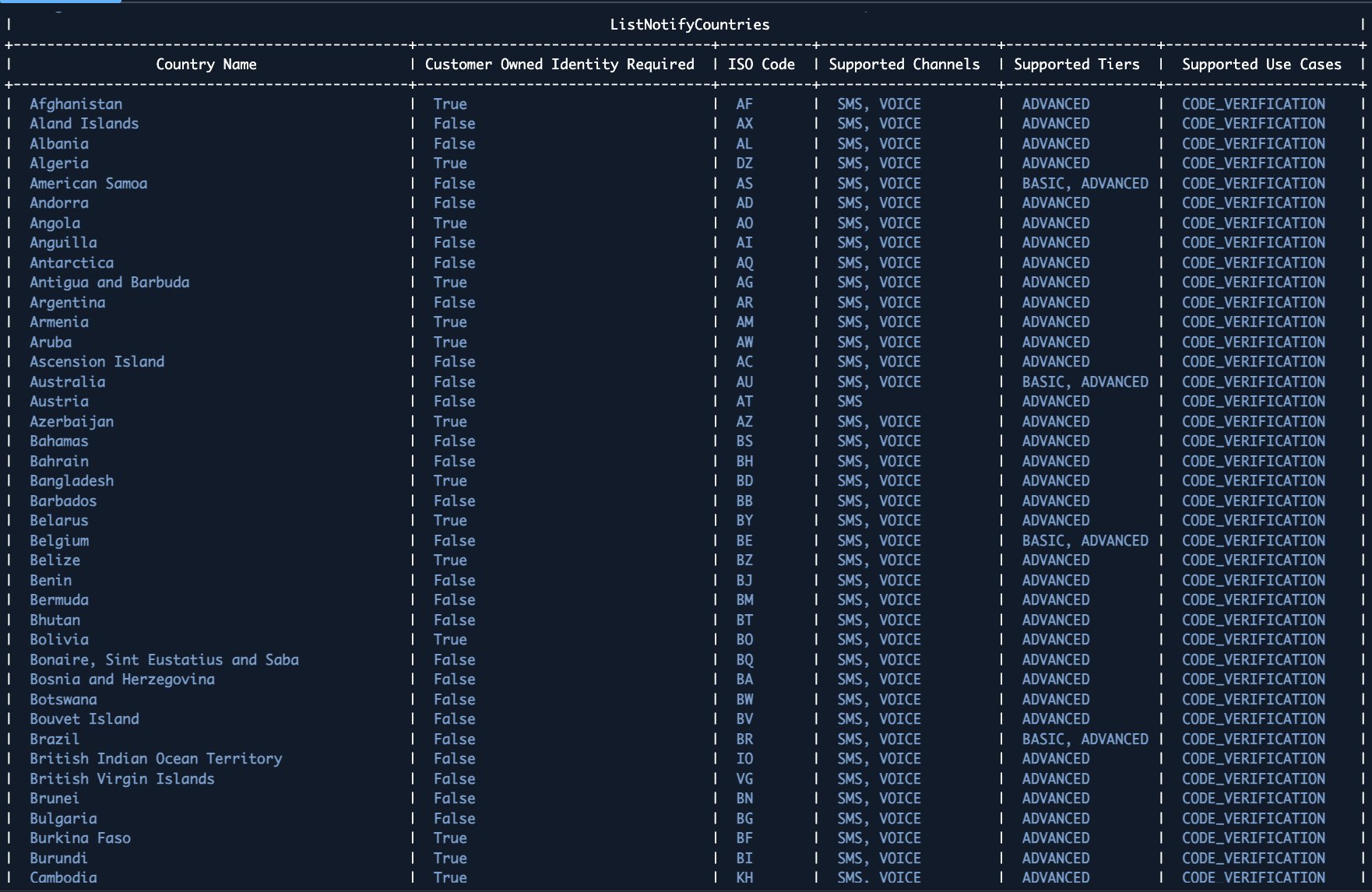Select the Austria country name

tap(59, 401)
